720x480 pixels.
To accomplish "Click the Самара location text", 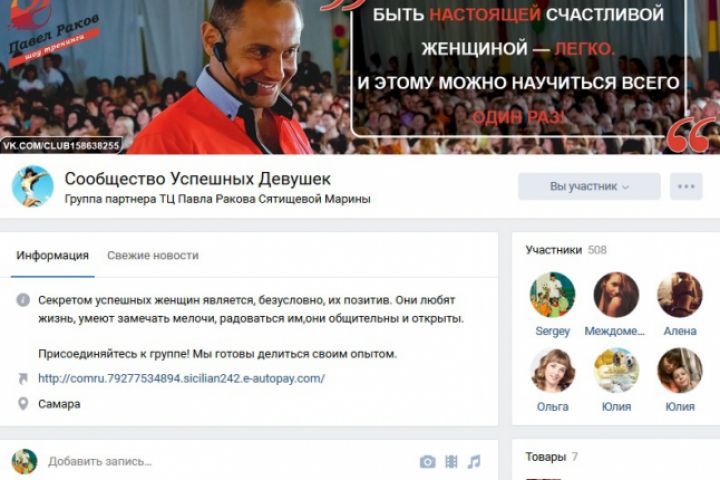I will pyautogui.click(x=59, y=404).
